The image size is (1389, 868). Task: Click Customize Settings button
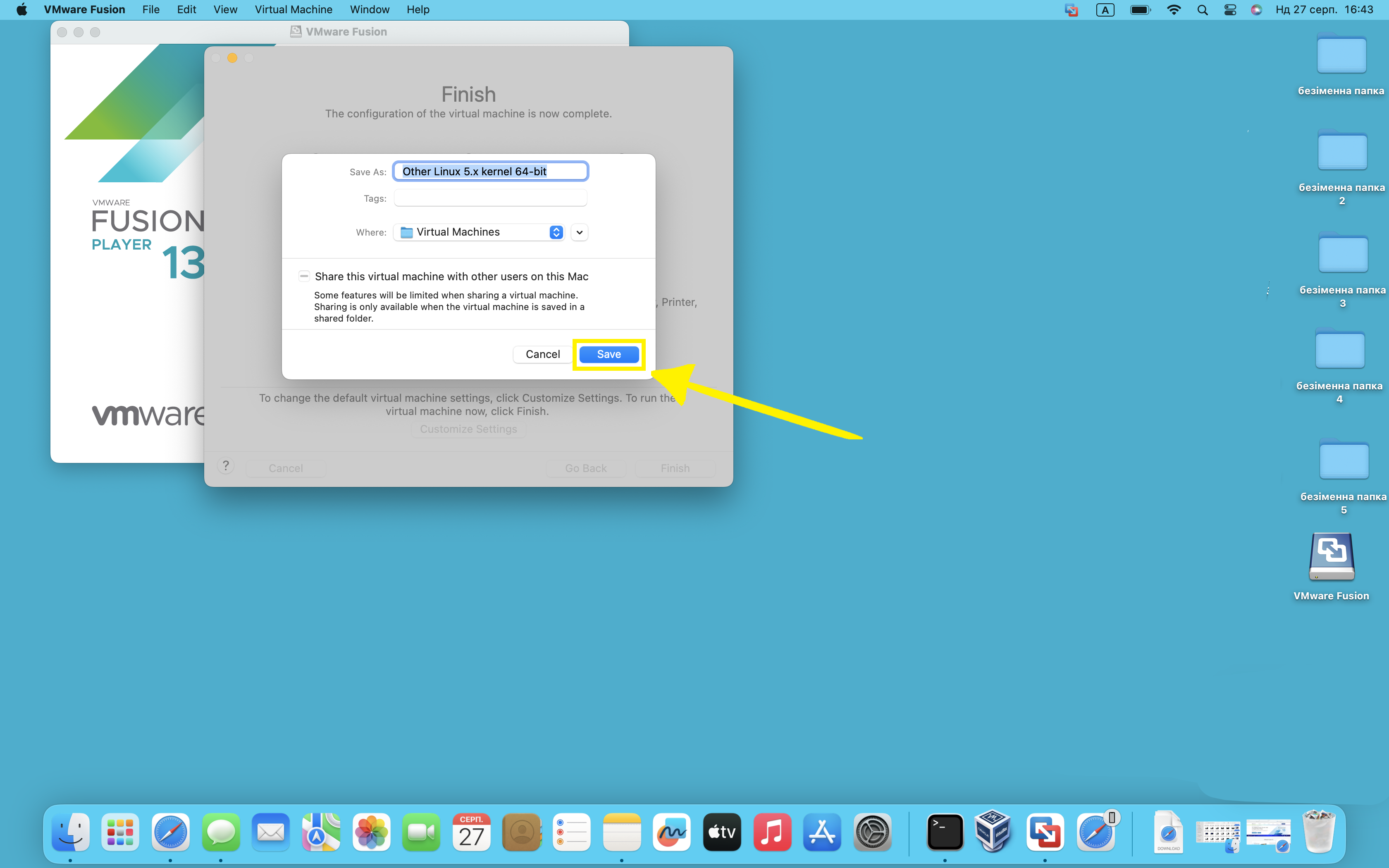(x=468, y=429)
